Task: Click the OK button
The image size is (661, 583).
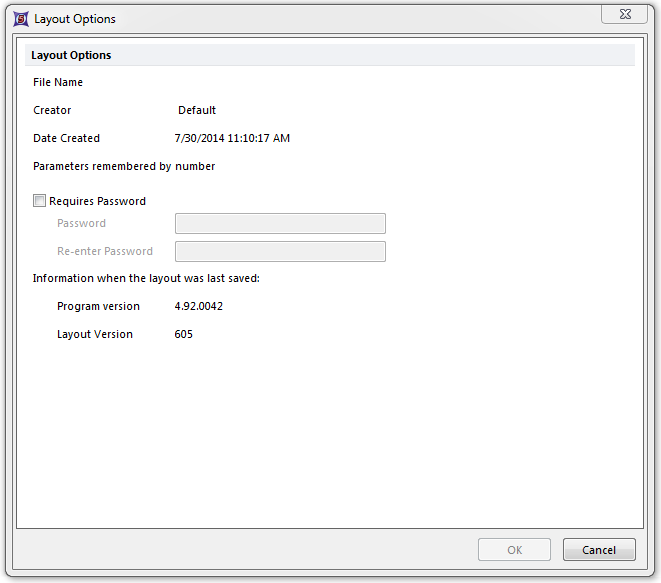Action: coord(514,550)
